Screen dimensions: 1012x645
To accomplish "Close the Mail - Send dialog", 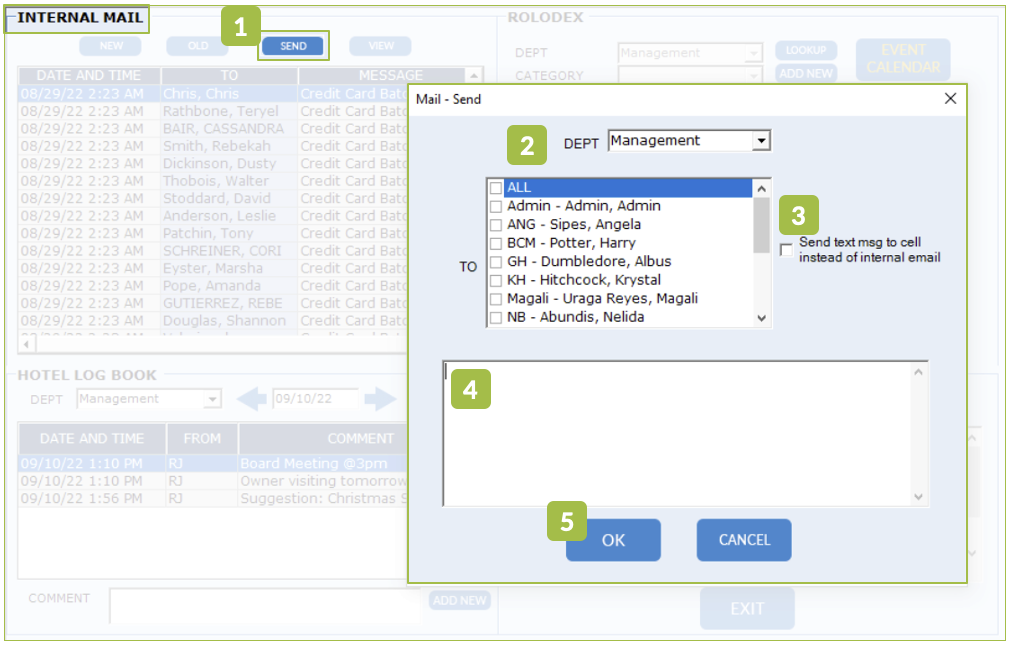I will point(950,98).
